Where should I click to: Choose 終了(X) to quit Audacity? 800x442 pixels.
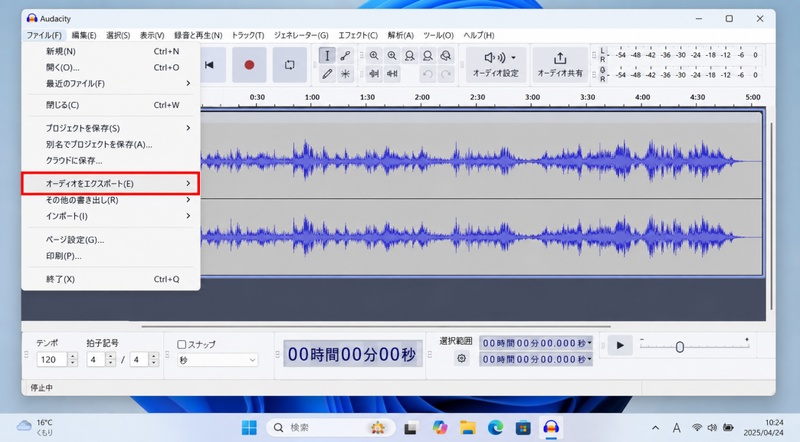point(111,279)
